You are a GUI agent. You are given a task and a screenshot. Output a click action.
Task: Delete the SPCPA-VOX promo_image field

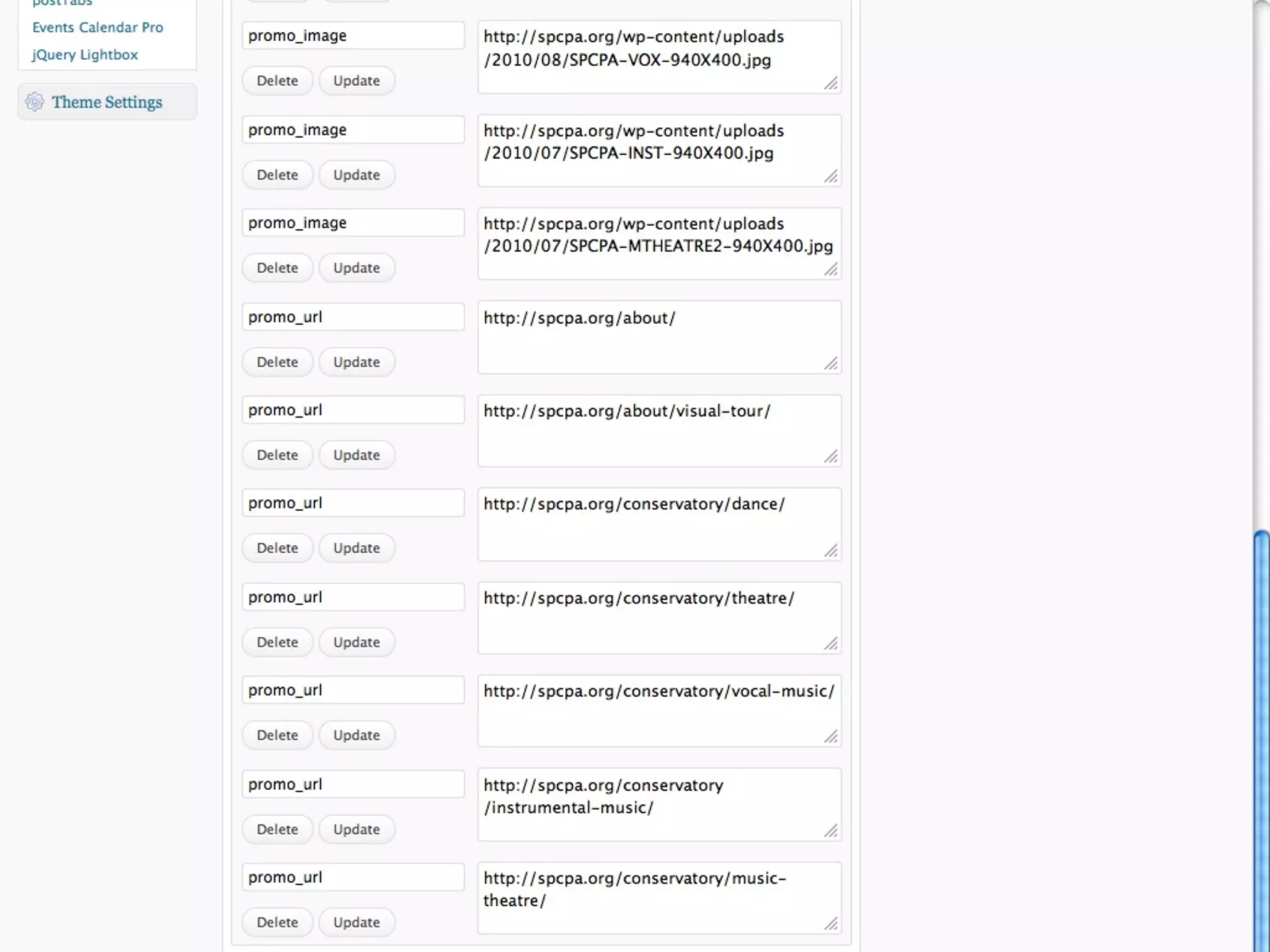point(277,81)
